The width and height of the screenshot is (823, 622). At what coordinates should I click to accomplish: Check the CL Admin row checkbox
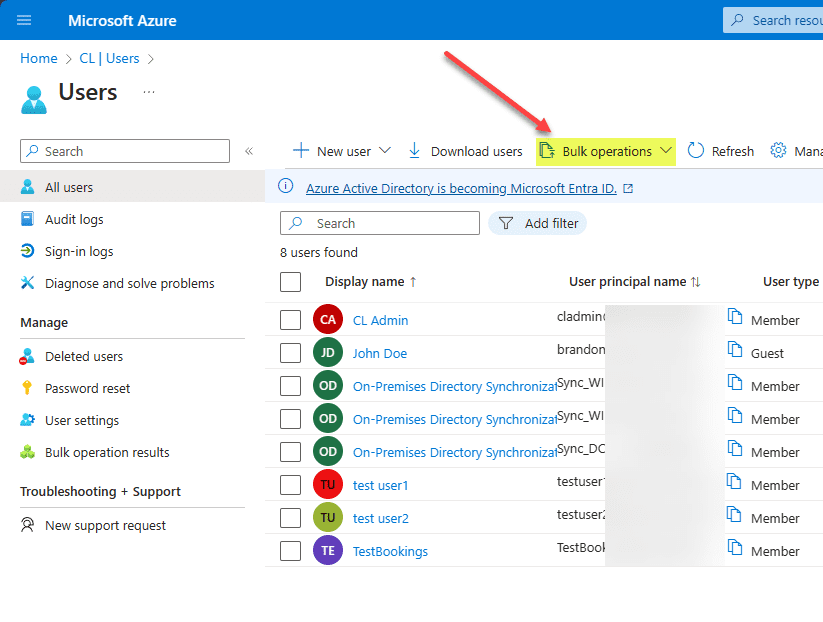pyautogui.click(x=290, y=320)
